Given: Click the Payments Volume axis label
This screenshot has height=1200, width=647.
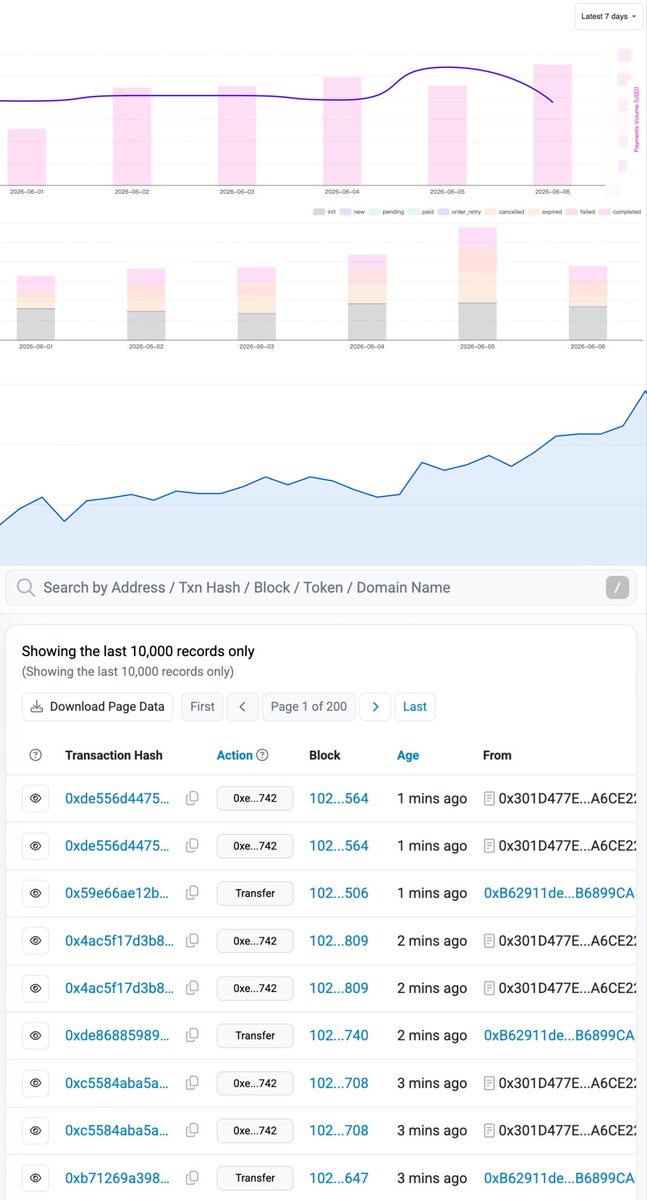Looking at the screenshot, I should coord(636,119).
